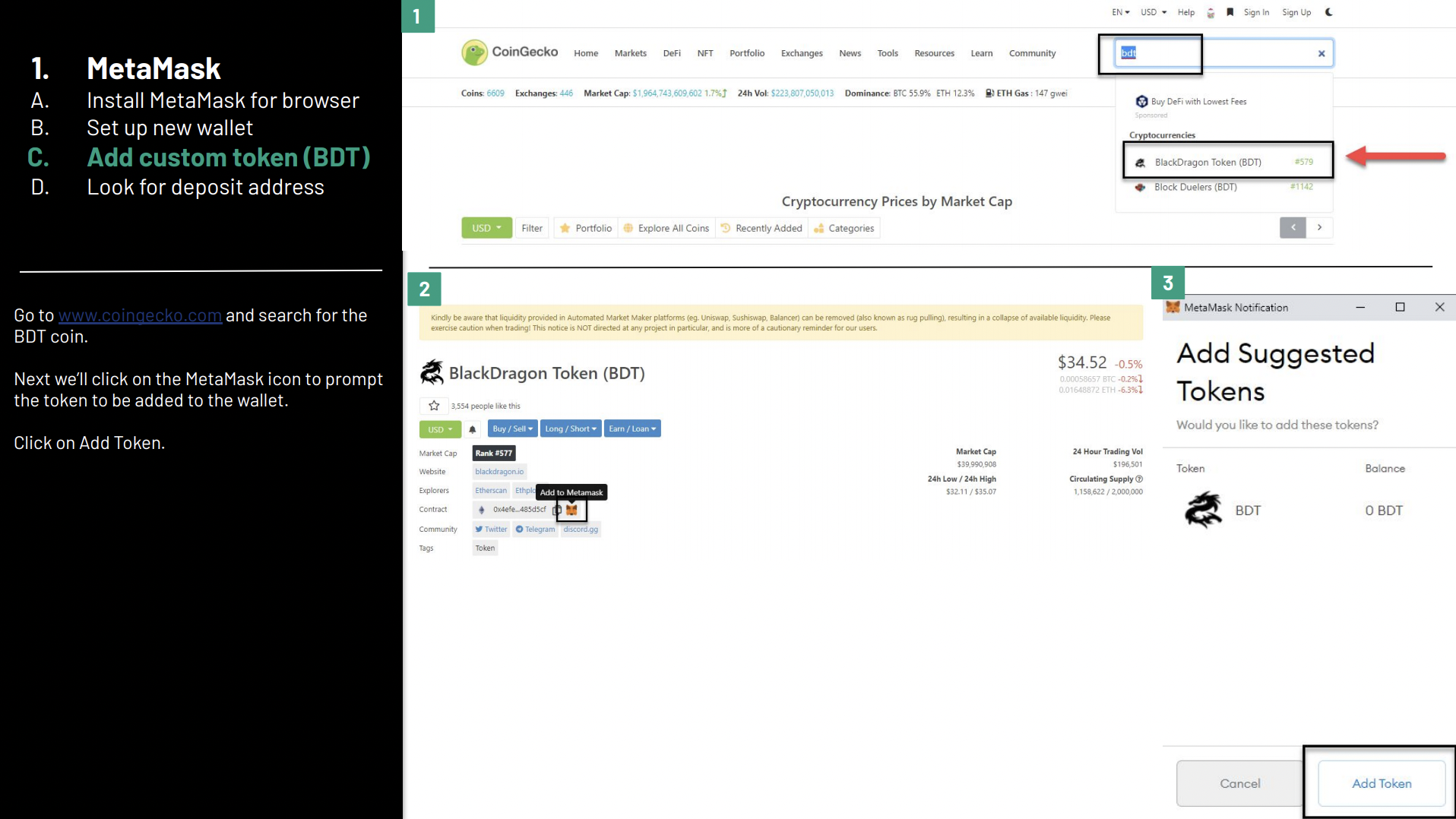Select Block Duelers (BDT) search result
This screenshot has width=1456, height=819.
(1223, 187)
